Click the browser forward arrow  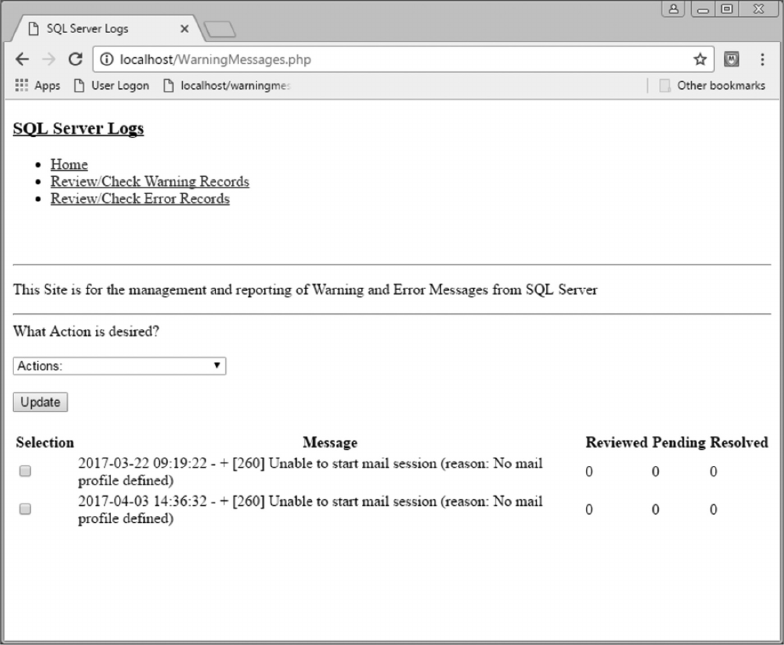pos(48,60)
